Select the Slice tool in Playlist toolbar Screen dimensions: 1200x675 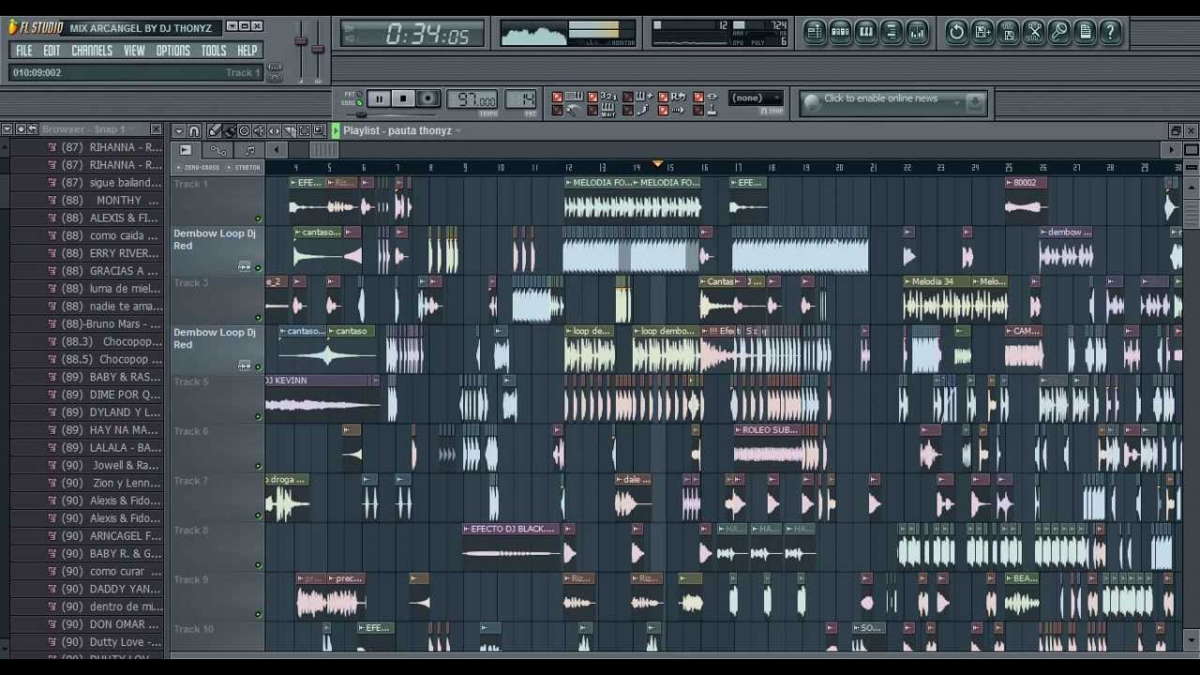[289, 131]
